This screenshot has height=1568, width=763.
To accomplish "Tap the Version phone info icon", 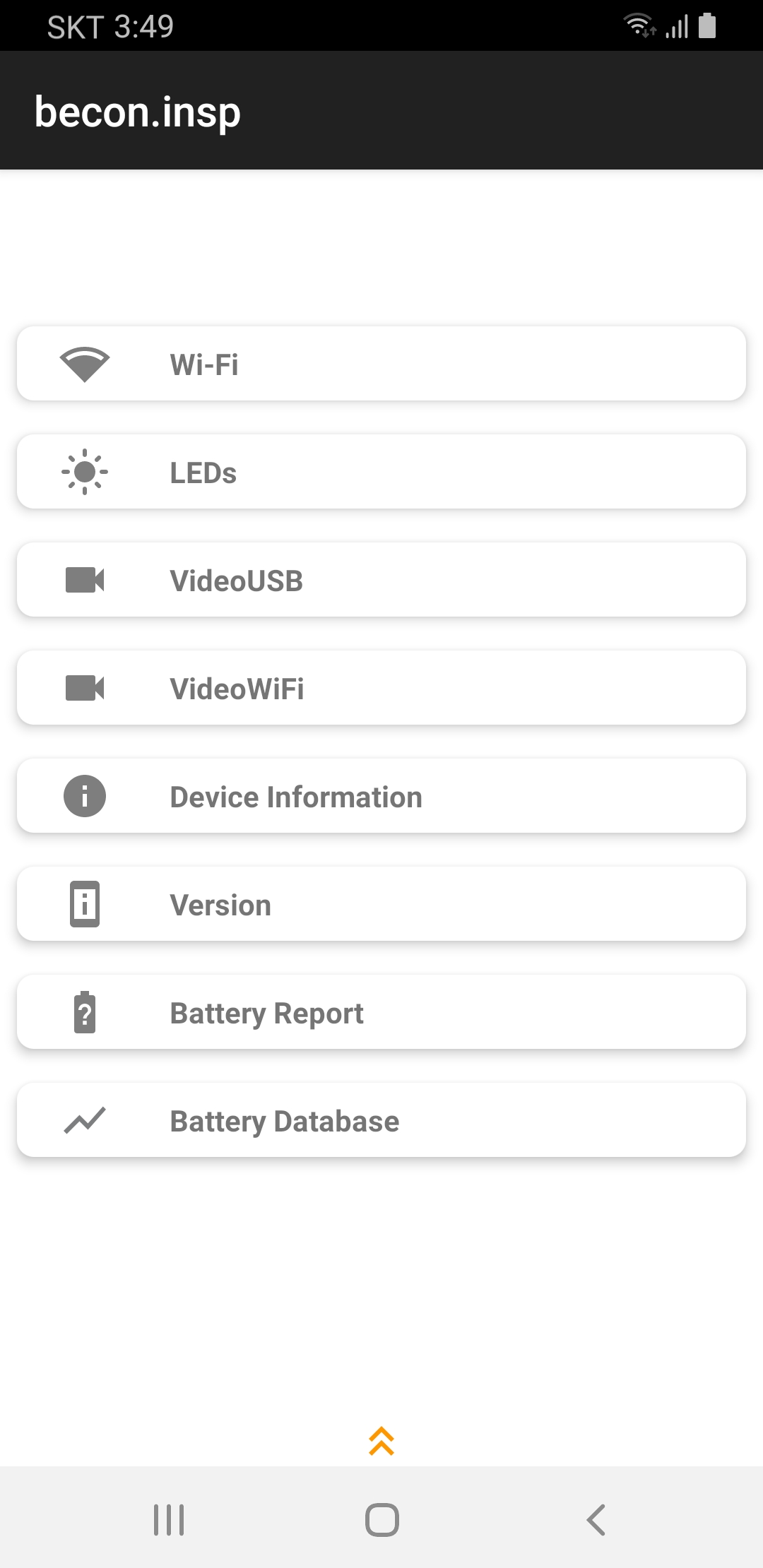I will (x=85, y=904).
